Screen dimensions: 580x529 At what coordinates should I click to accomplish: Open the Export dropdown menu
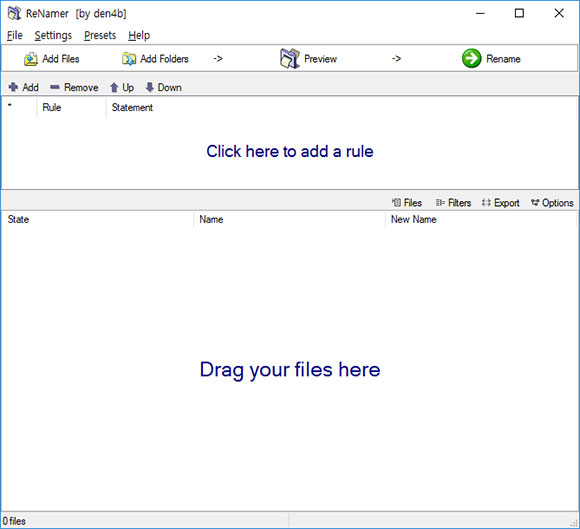click(500, 203)
